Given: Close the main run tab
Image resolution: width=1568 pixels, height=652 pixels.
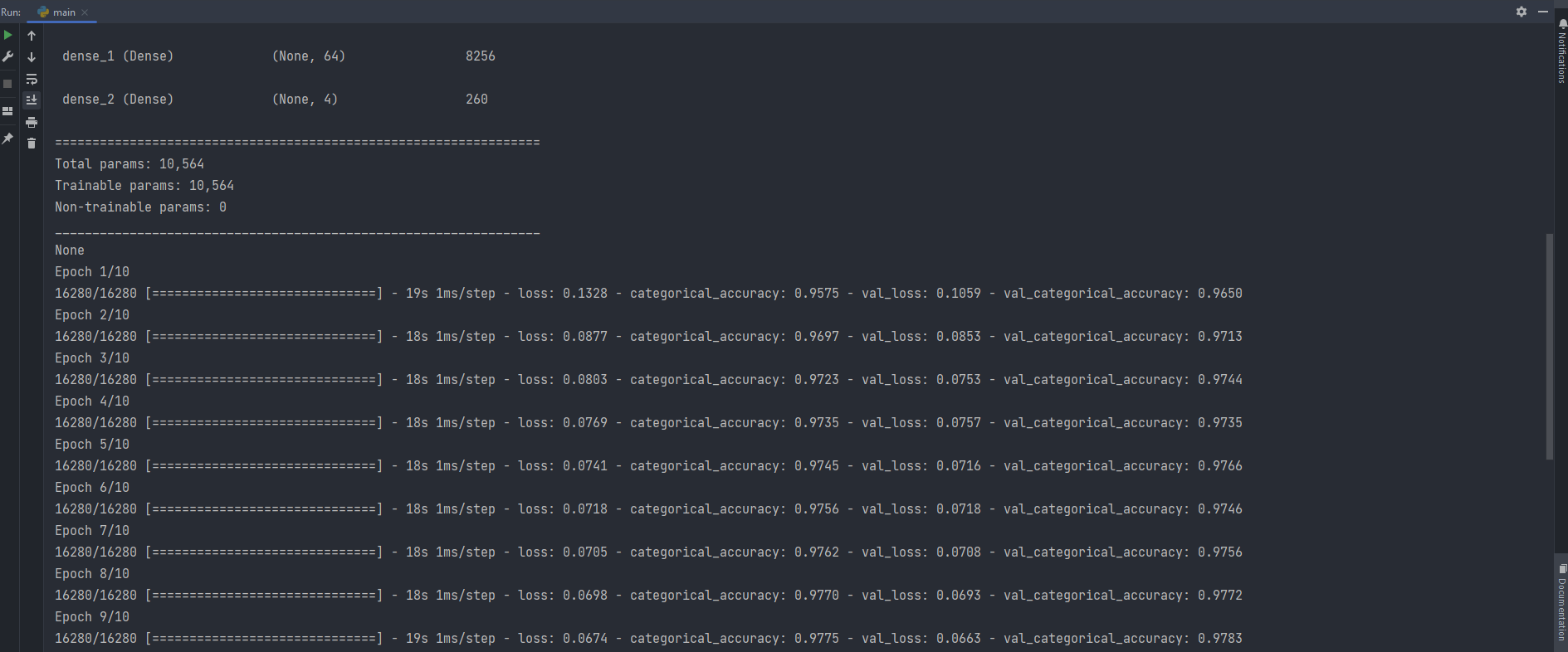Looking at the screenshot, I should pos(85,12).
